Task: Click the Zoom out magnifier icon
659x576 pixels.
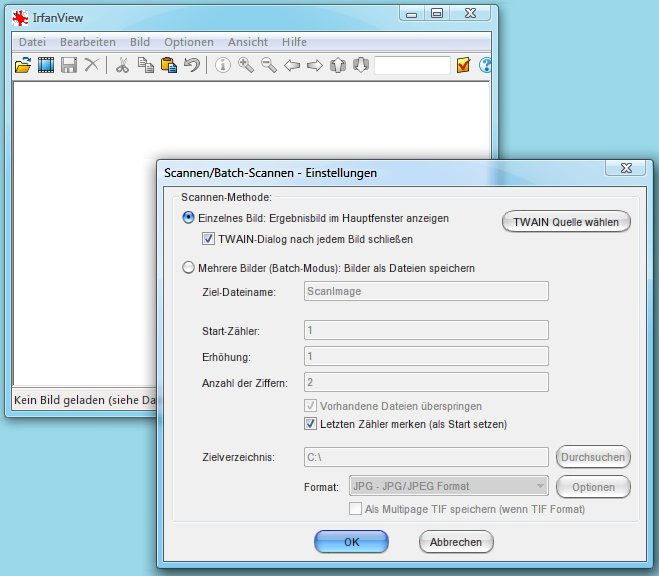Action: point(269,66)
